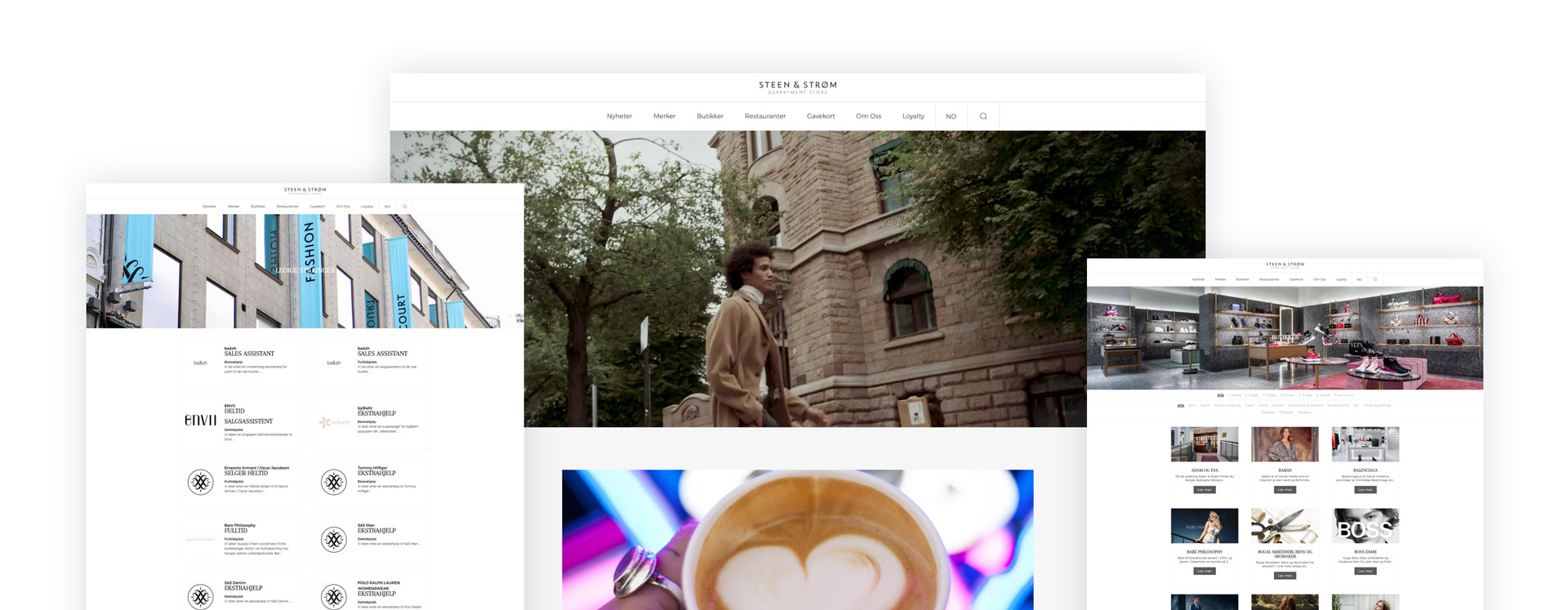Open the latte heart photo tile

797,540
